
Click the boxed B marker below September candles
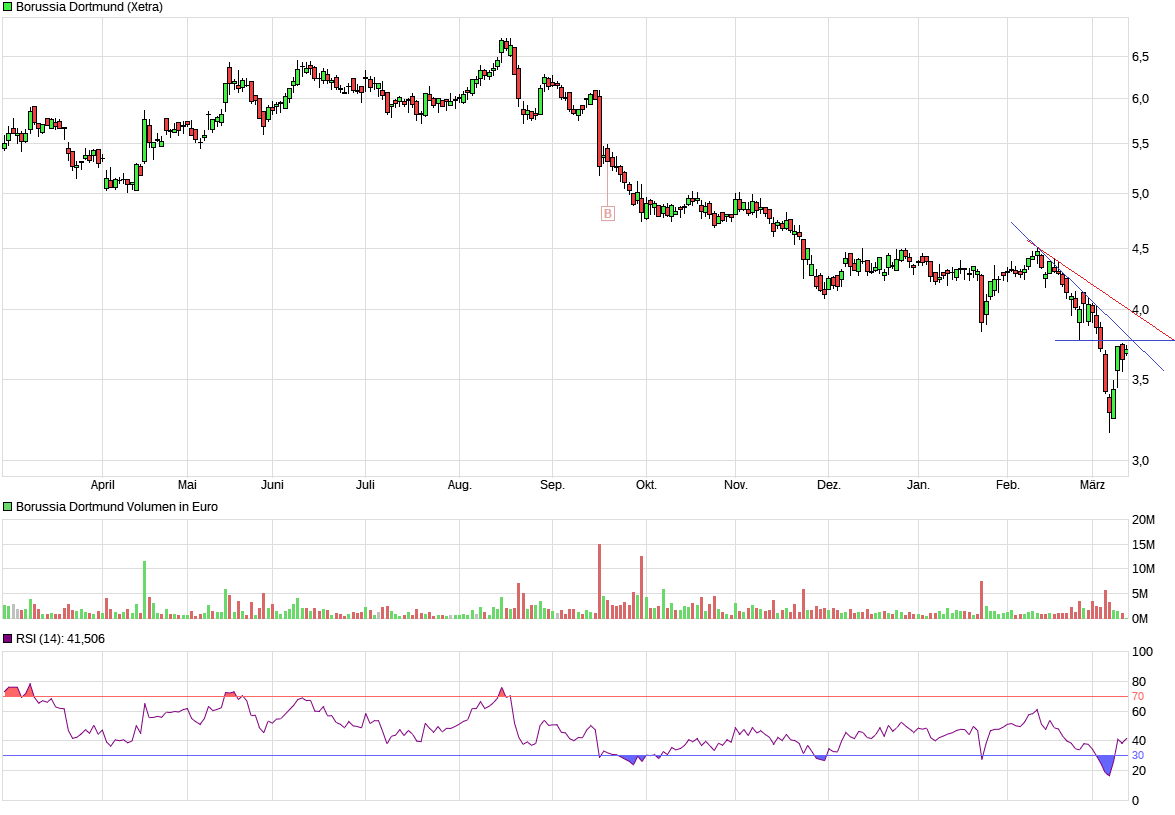(x=607, y=213)
